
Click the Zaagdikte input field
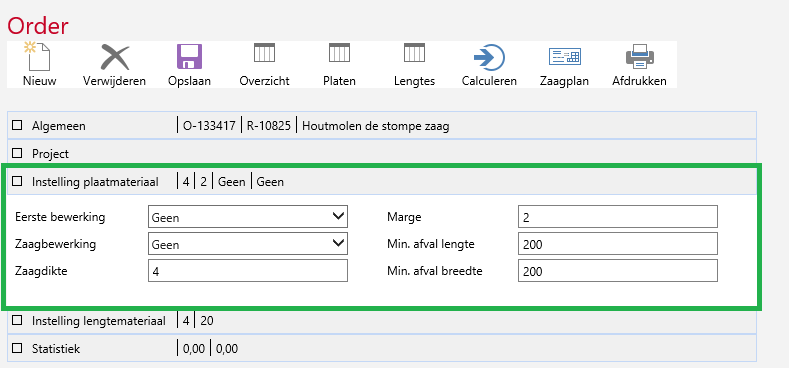coord(248,271)
